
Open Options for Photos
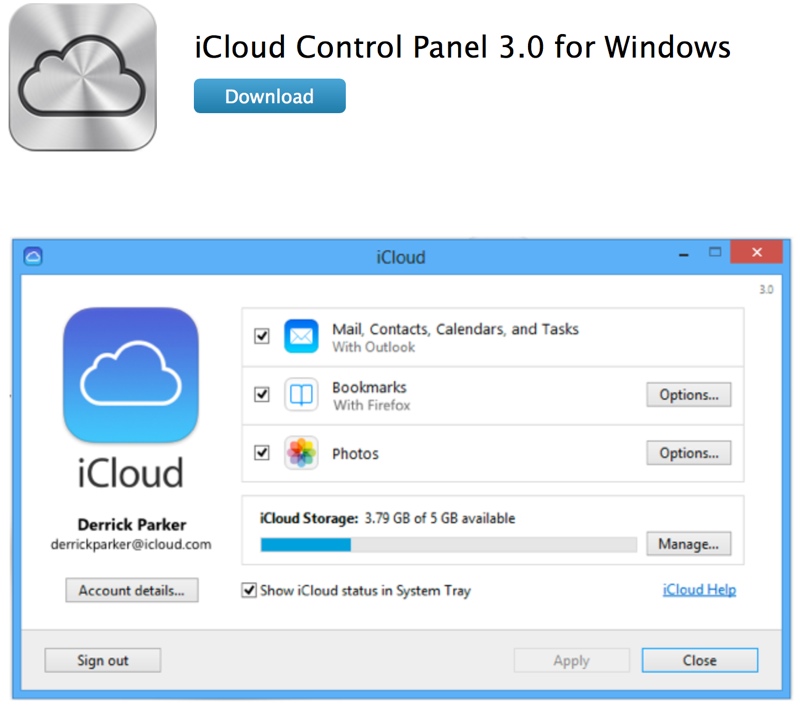point(688,453)
